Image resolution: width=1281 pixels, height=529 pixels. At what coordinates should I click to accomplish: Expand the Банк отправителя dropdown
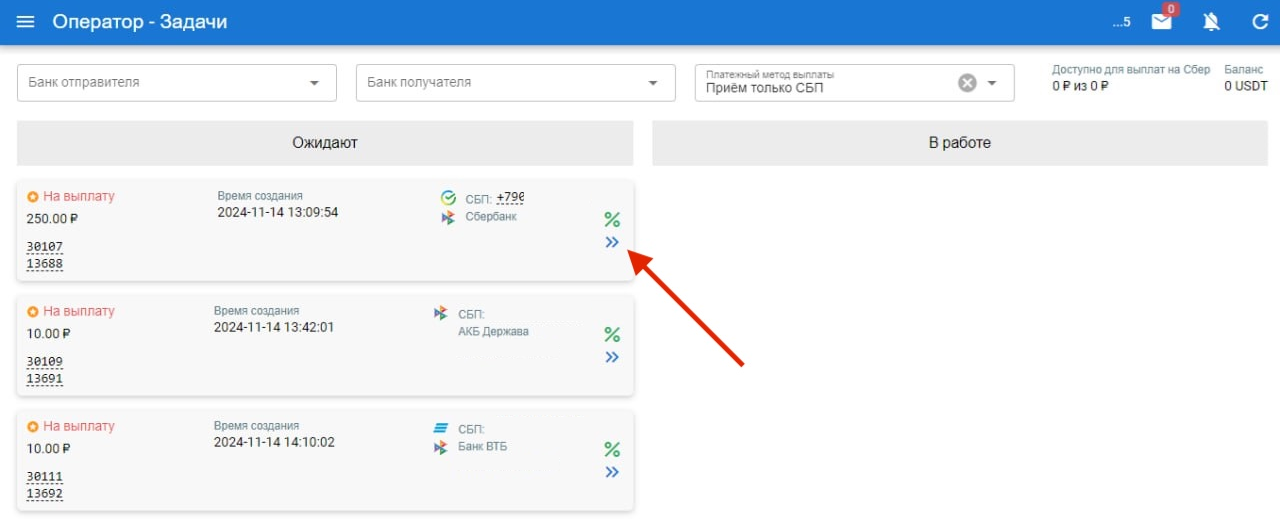pyautogui.click(x=315, y=83)
